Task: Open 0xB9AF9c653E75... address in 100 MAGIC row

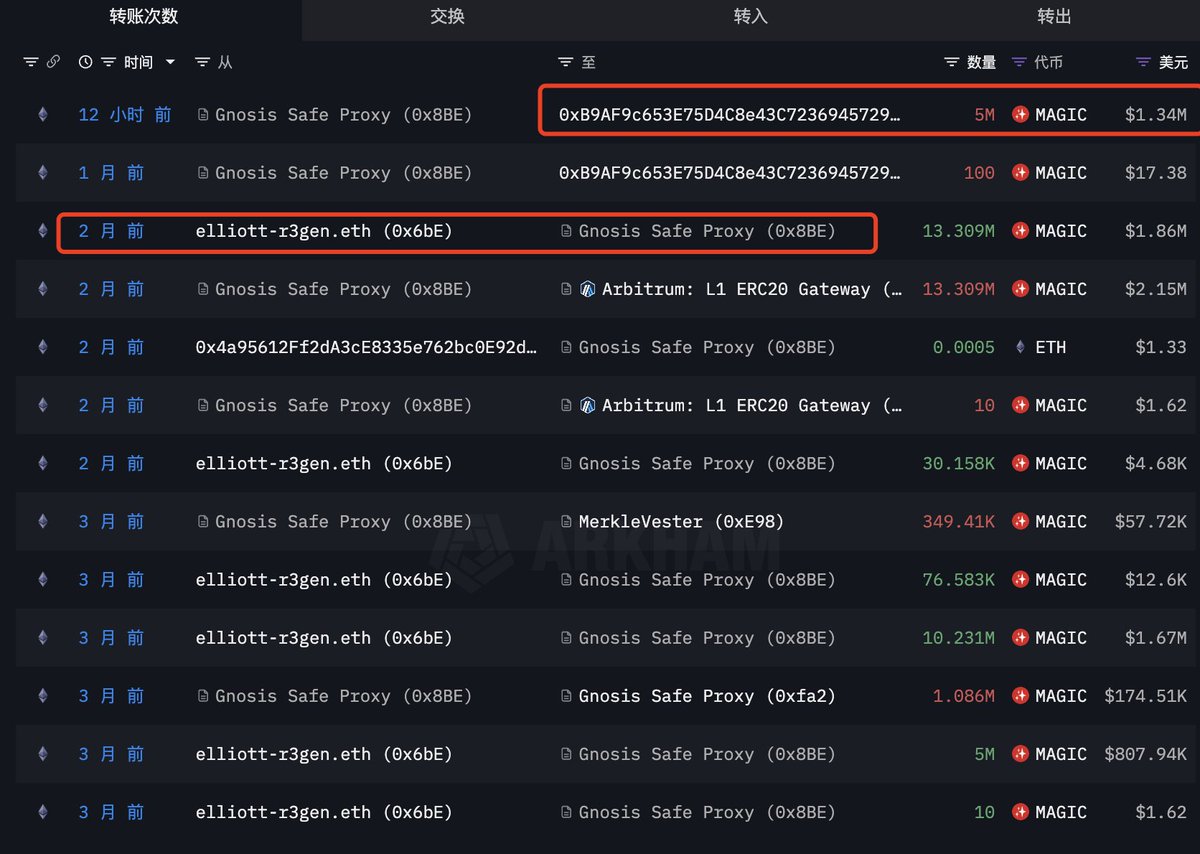Action: [x=729, y=173]
